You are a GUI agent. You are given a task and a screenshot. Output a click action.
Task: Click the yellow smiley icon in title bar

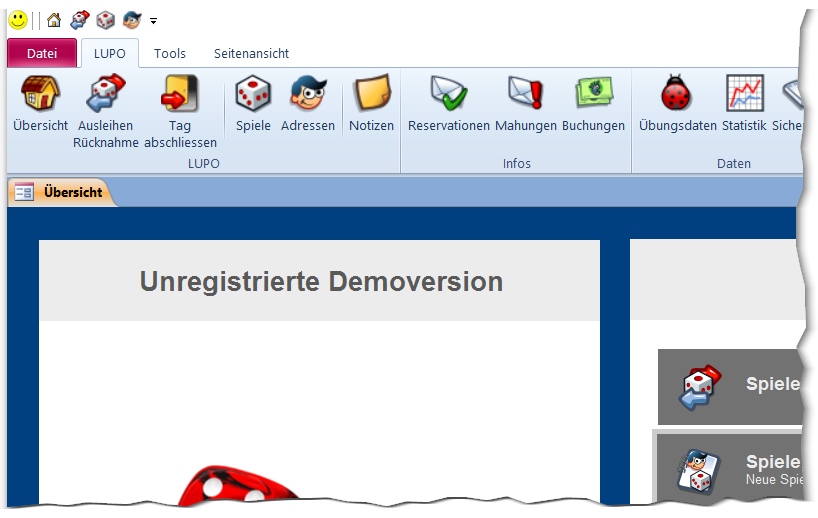click(18, 20)
